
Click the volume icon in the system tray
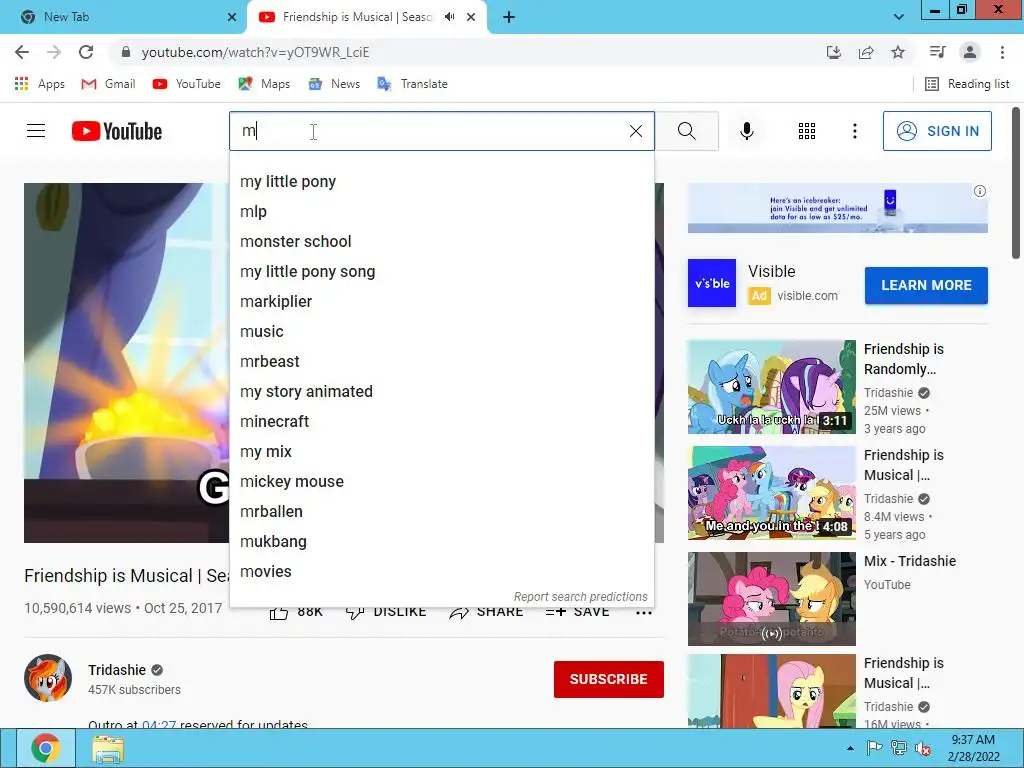point(922,748)
